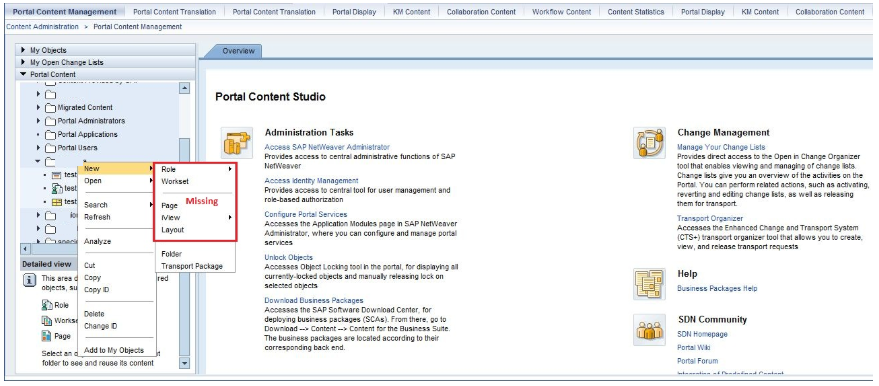Click the tree scrollbar up arrow
Image resolution: width=879 pixels, height=386 pixels.
click(x=184, y=89)
